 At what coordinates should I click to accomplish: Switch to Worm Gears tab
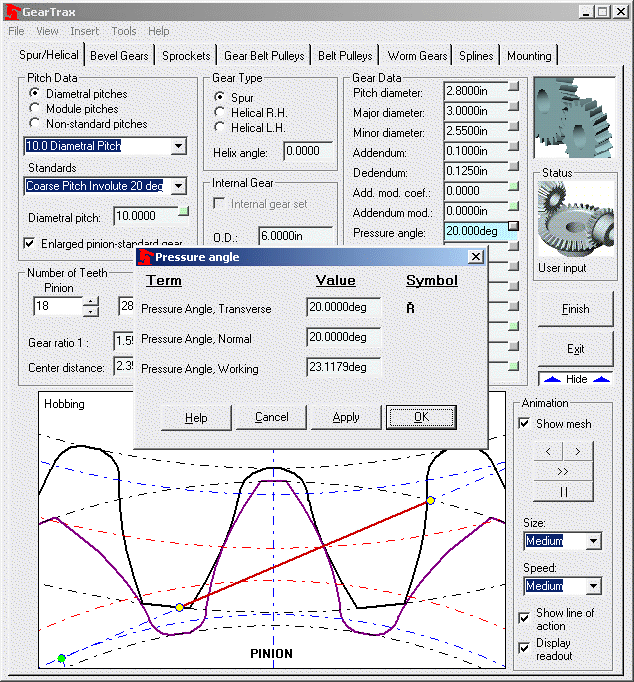417,56
